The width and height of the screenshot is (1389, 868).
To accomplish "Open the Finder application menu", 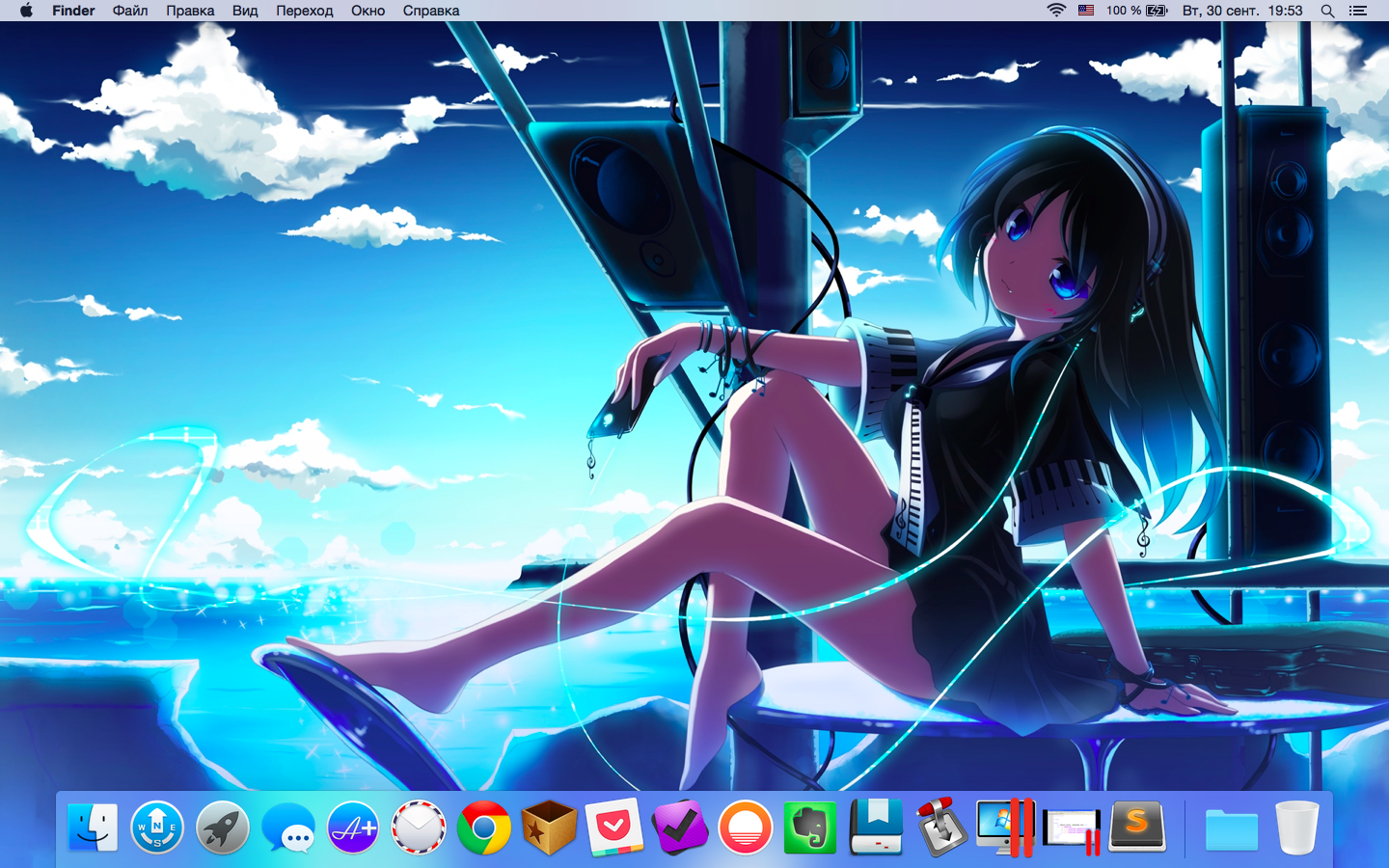I will coord(73,11).
